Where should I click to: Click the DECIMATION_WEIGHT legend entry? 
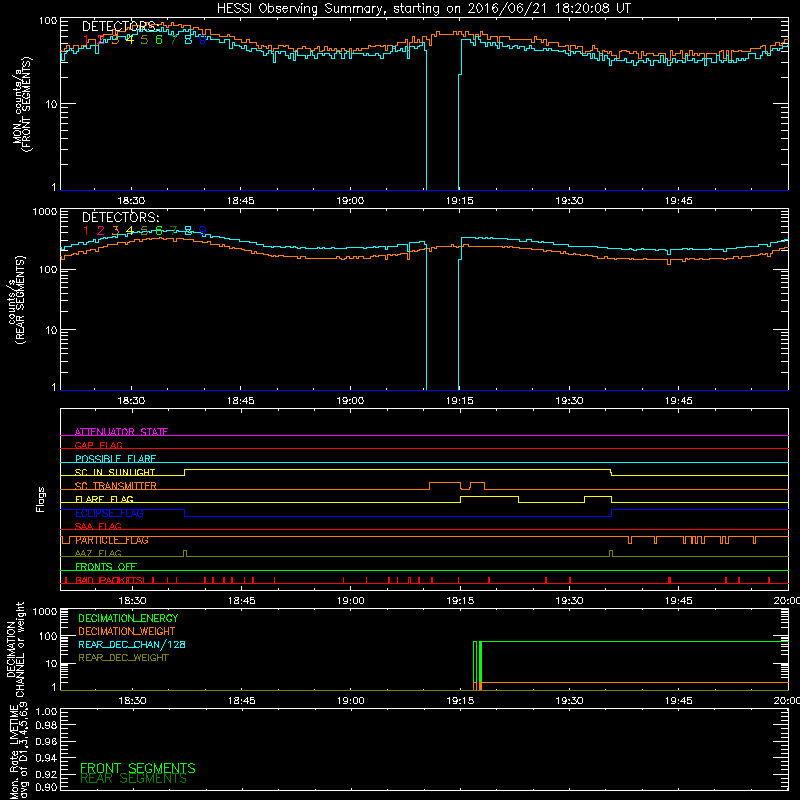tap(127, 632)
